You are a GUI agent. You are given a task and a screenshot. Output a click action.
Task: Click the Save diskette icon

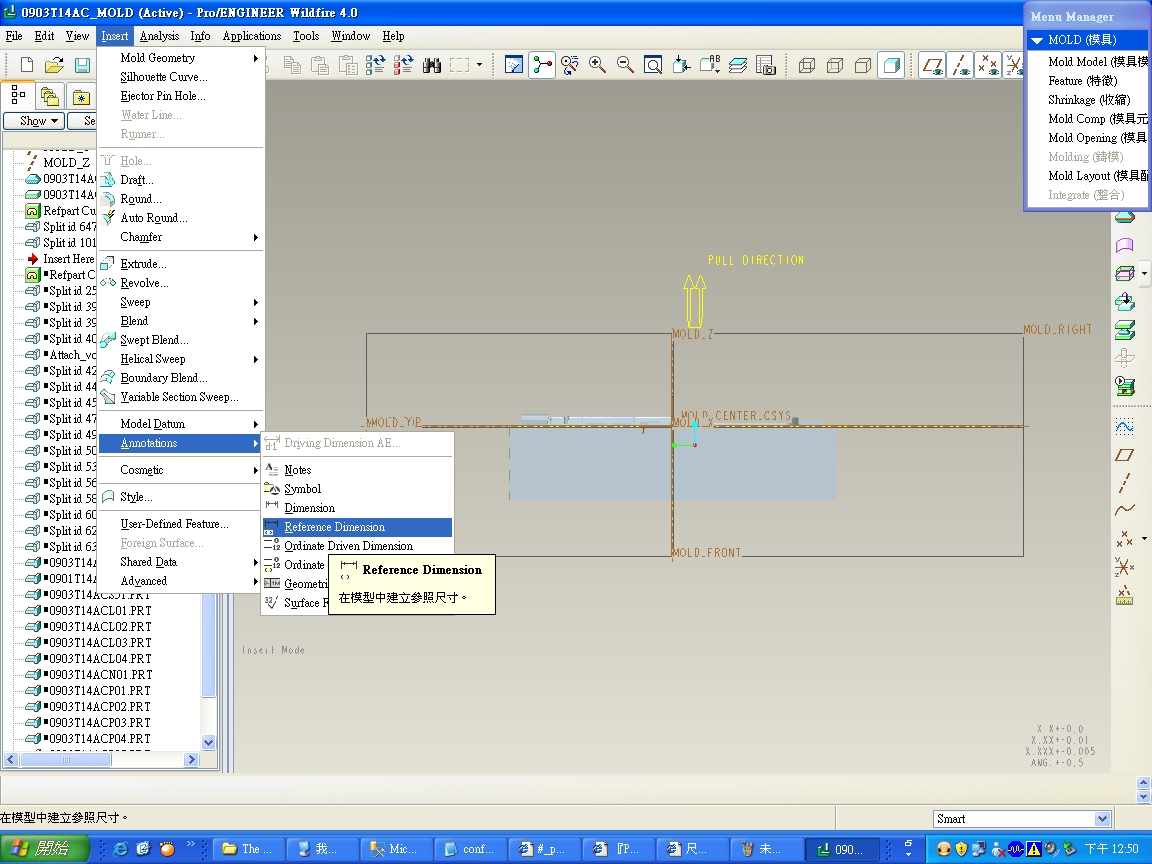pyautogui.click(x=82, y=65)
